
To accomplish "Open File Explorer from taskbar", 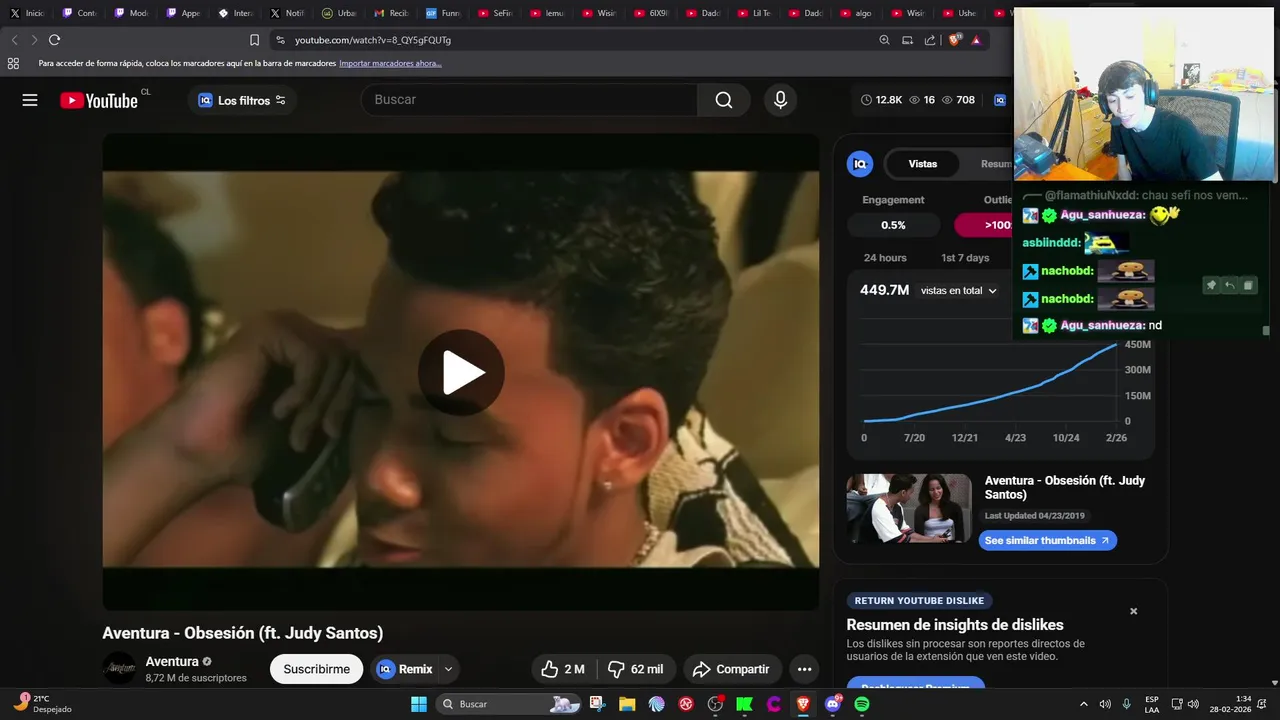I will click(627, 704).
